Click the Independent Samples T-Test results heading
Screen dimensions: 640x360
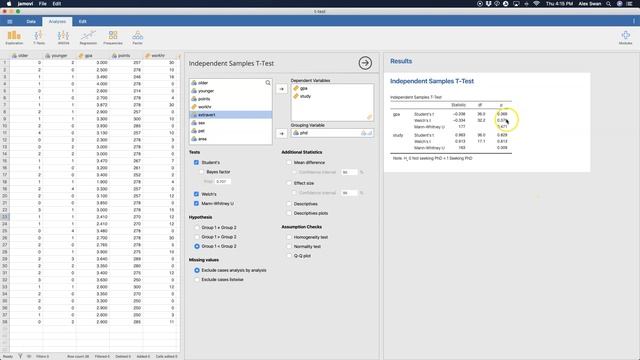tap(432, 81)
